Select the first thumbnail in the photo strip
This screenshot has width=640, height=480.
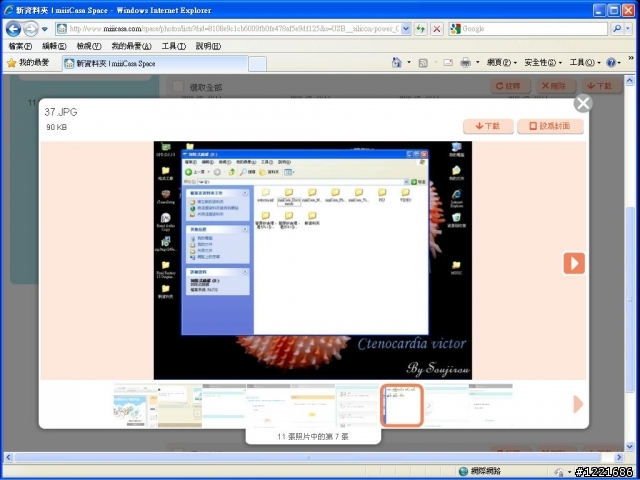click(x=135, y=405)
